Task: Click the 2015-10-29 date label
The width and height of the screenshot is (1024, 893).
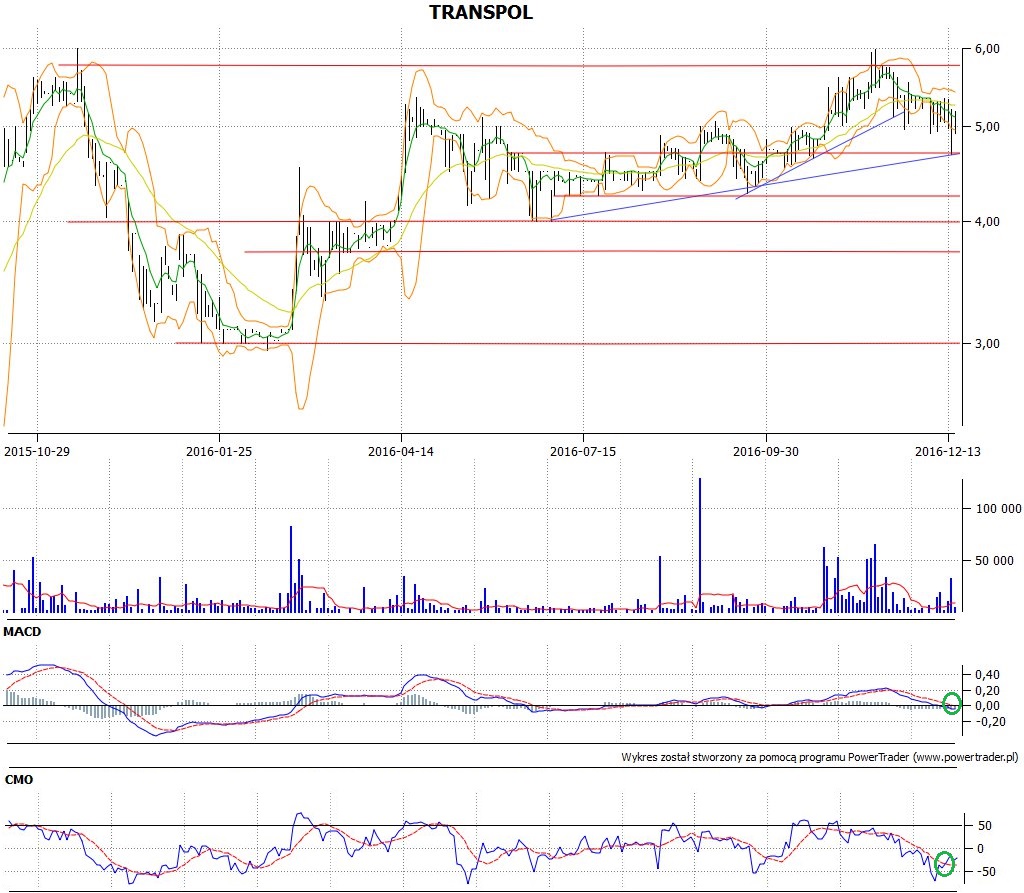Action: [x=37, y=451]
